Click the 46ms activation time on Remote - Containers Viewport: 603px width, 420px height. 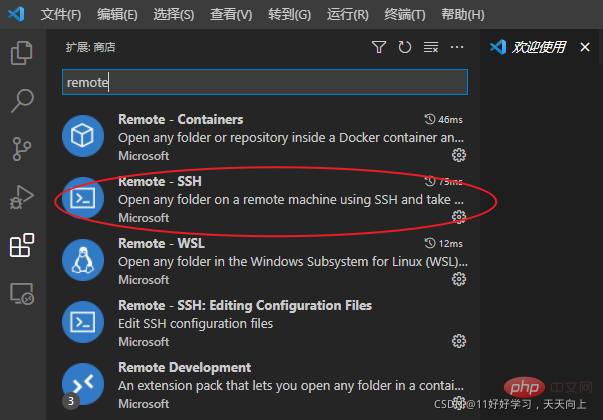click(443, 120)
